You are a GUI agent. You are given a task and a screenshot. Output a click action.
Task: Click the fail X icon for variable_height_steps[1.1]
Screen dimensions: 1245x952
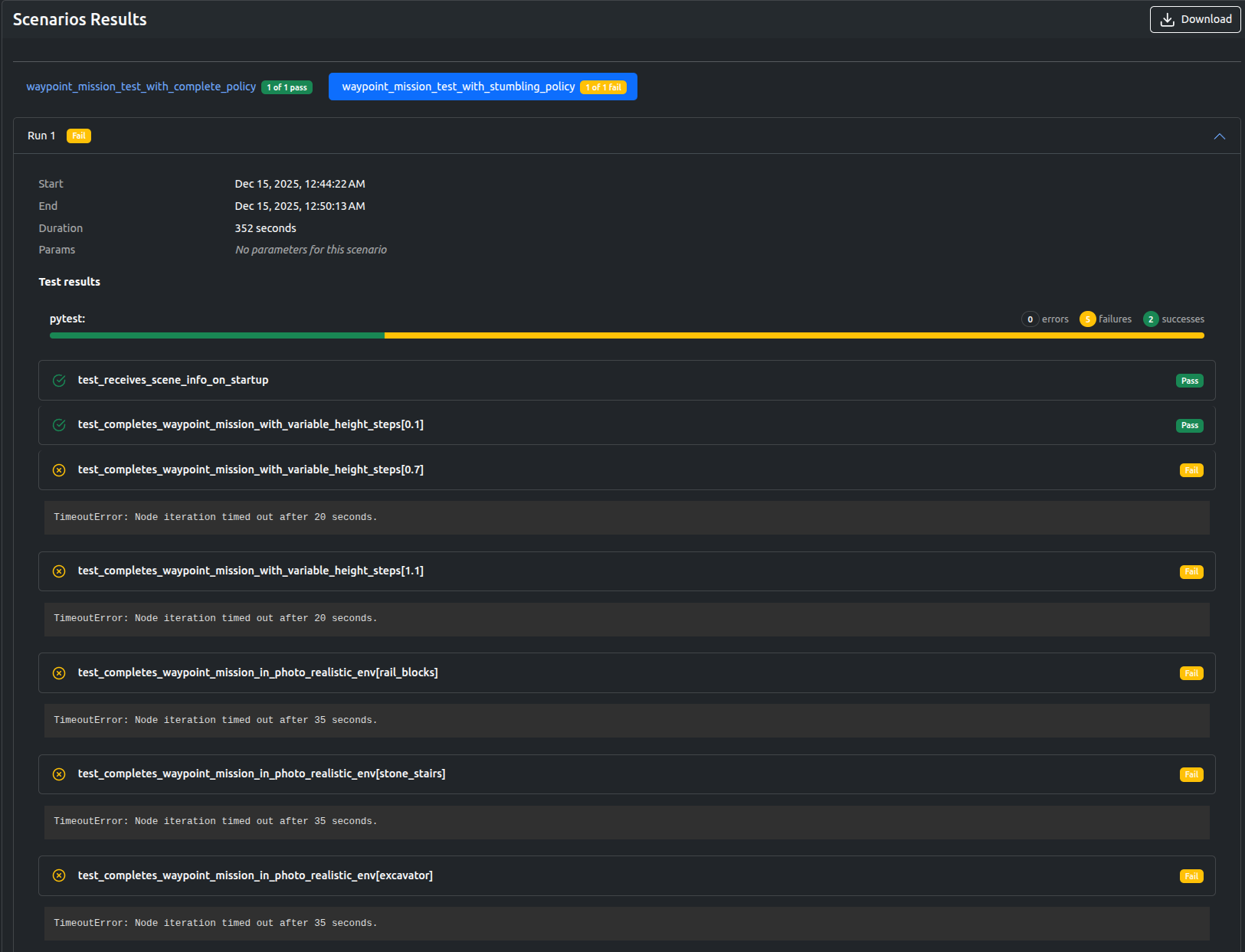click(x=59, y=571)
